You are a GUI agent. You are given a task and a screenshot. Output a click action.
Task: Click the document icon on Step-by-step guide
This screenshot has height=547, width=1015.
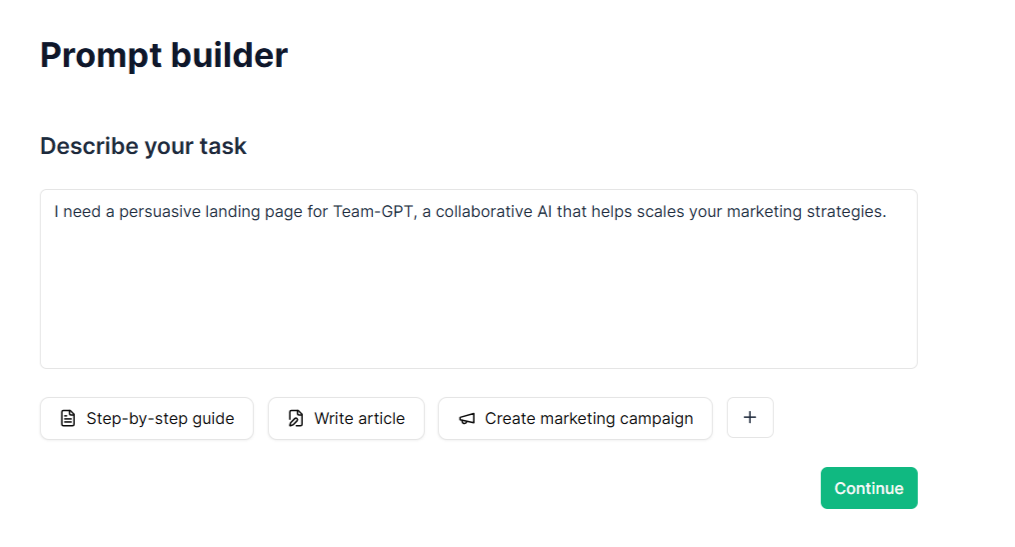tap(68, 418)
